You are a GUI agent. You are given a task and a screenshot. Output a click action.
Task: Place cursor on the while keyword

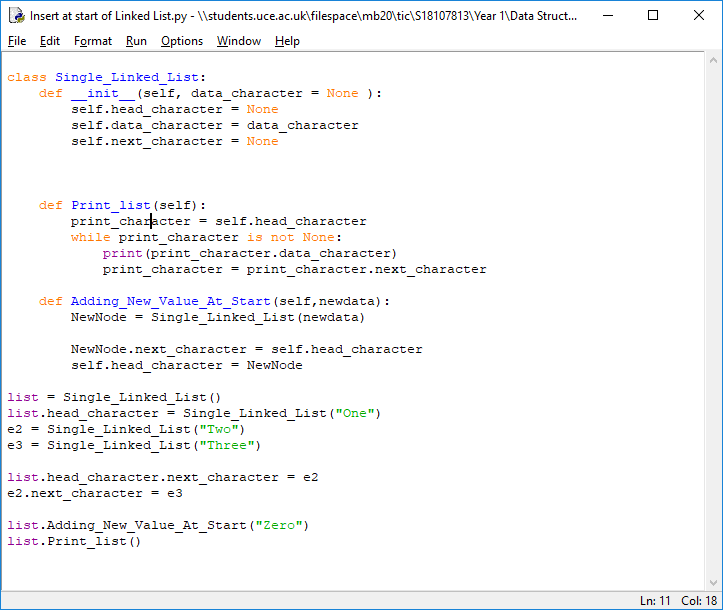[x=90, y=237]
